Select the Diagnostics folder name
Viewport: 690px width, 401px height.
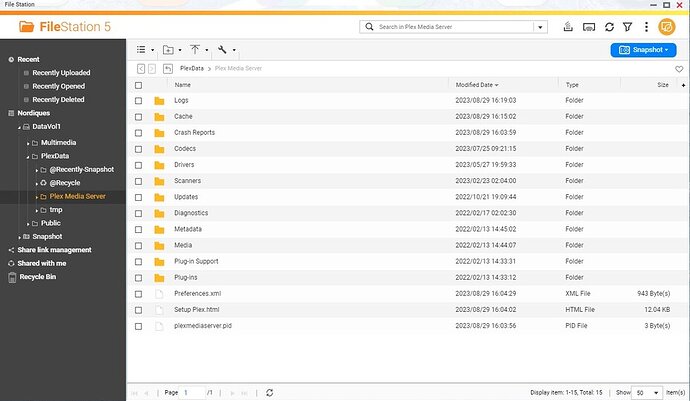(191, 213)
